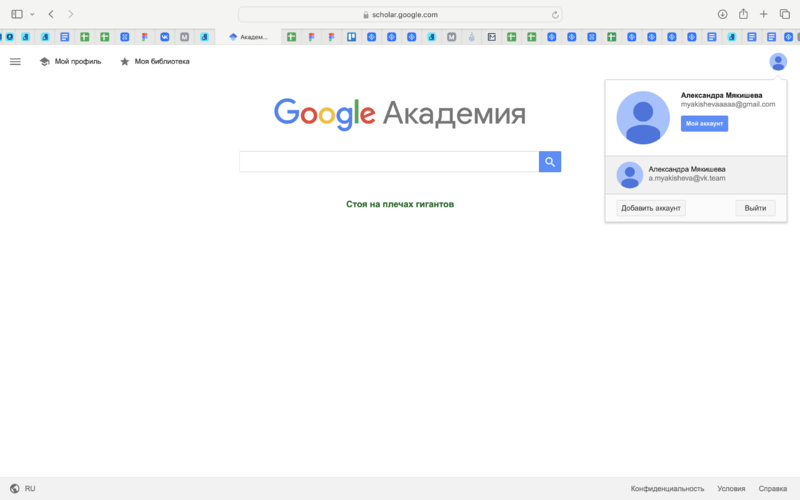Focus the scholar.google.com address bar
The height and width of the screenshot is (500, 800).
pos(400,14)
